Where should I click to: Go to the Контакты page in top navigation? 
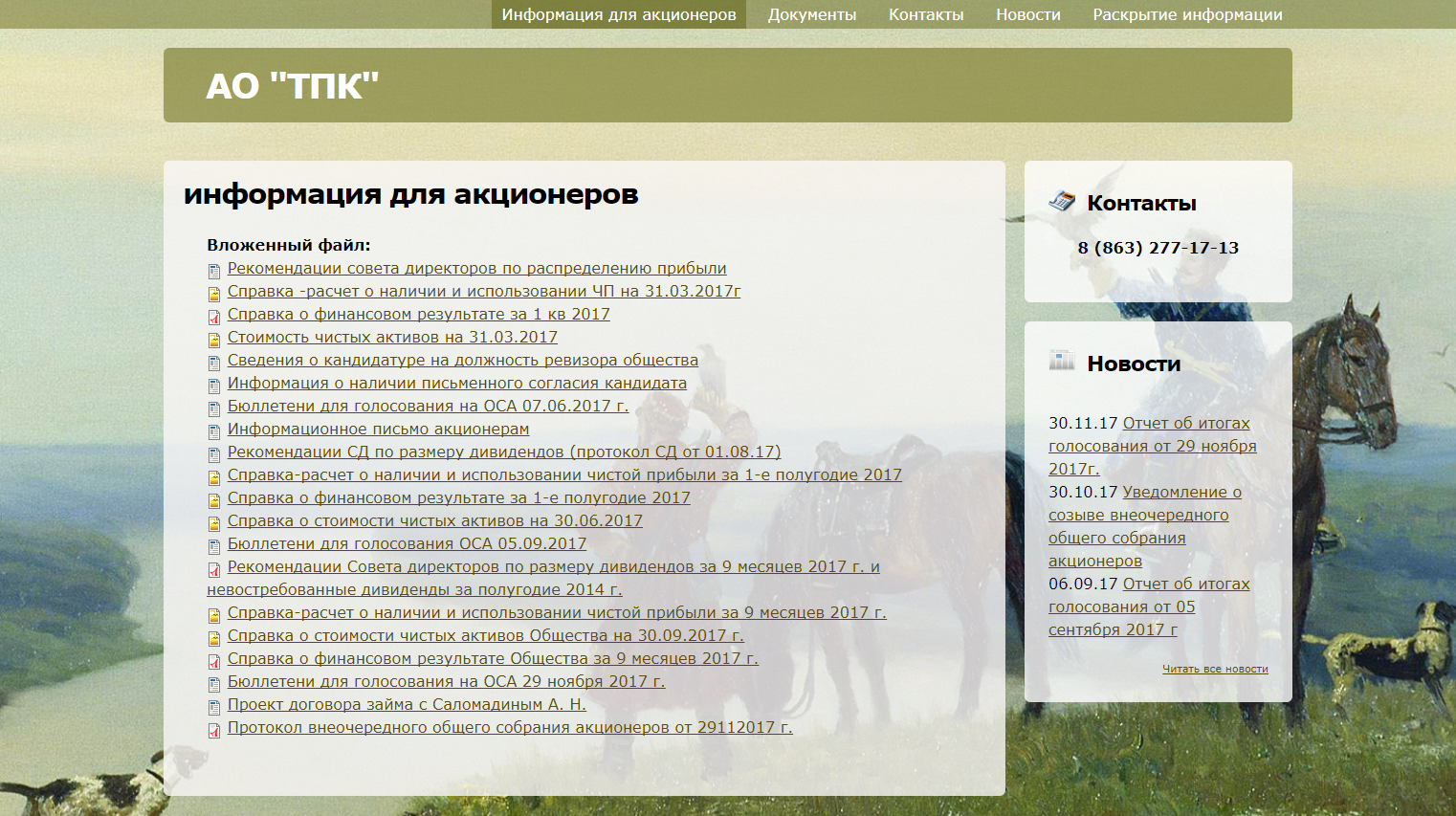[x=926, y=14]
